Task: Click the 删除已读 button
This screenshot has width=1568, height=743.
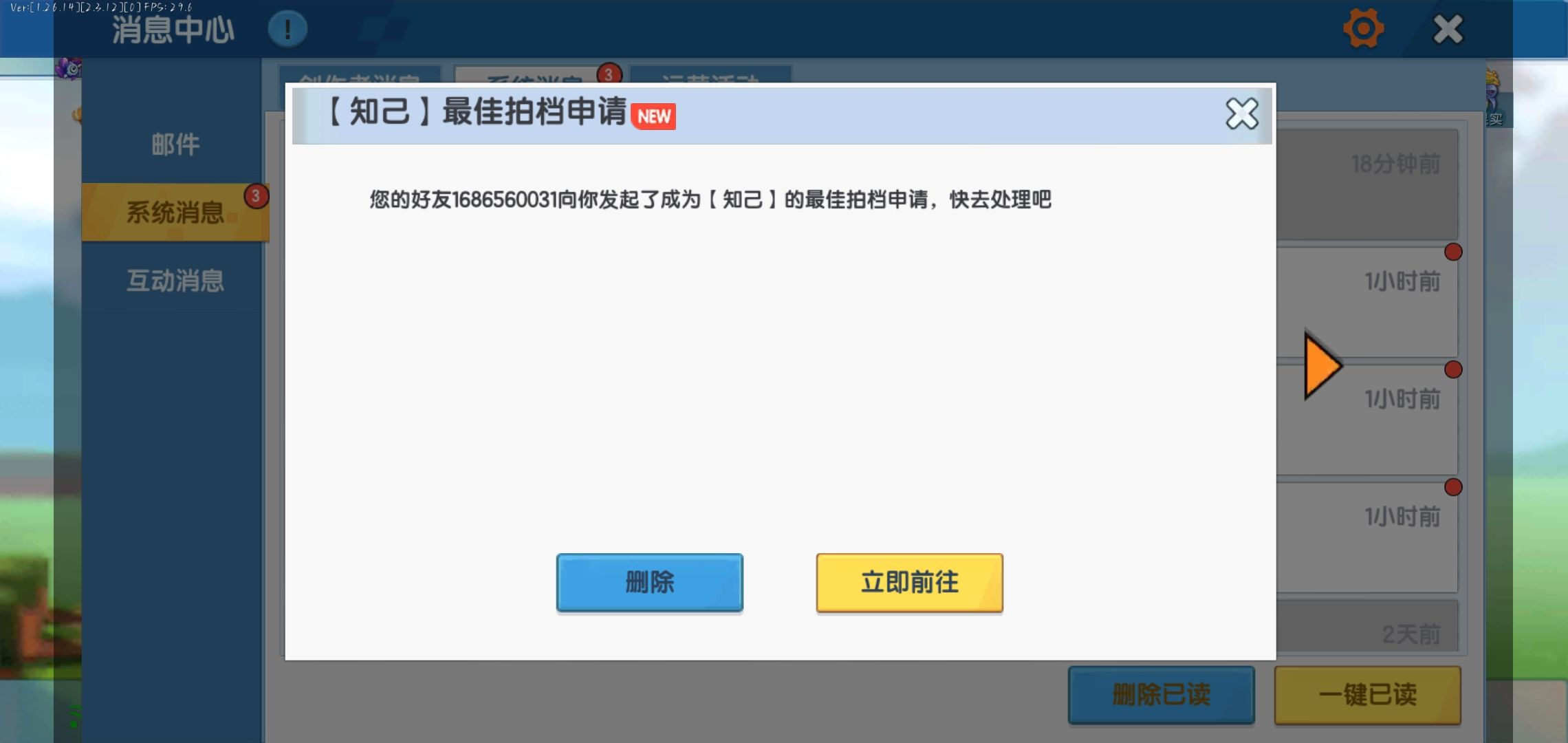Action: point(1161,695)
